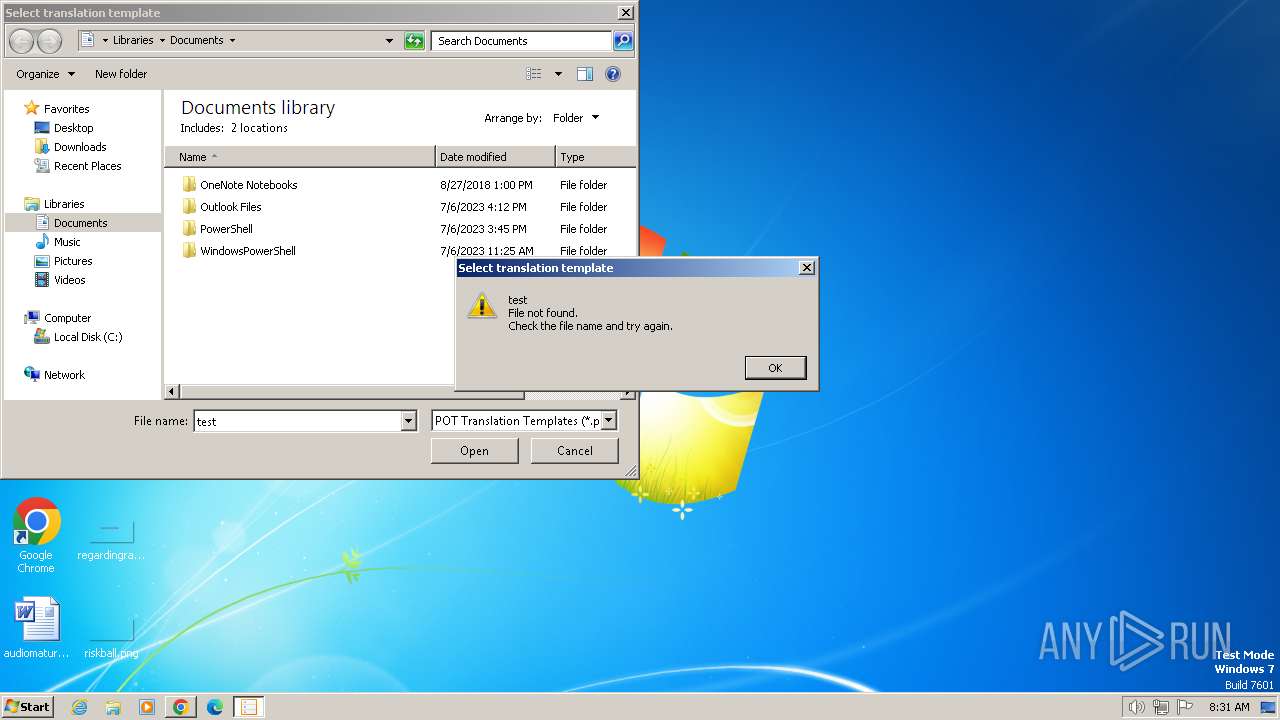Open Windows Explorer from the taskbar
This screenshot has width=1280, height=720.
click(113, 707)
